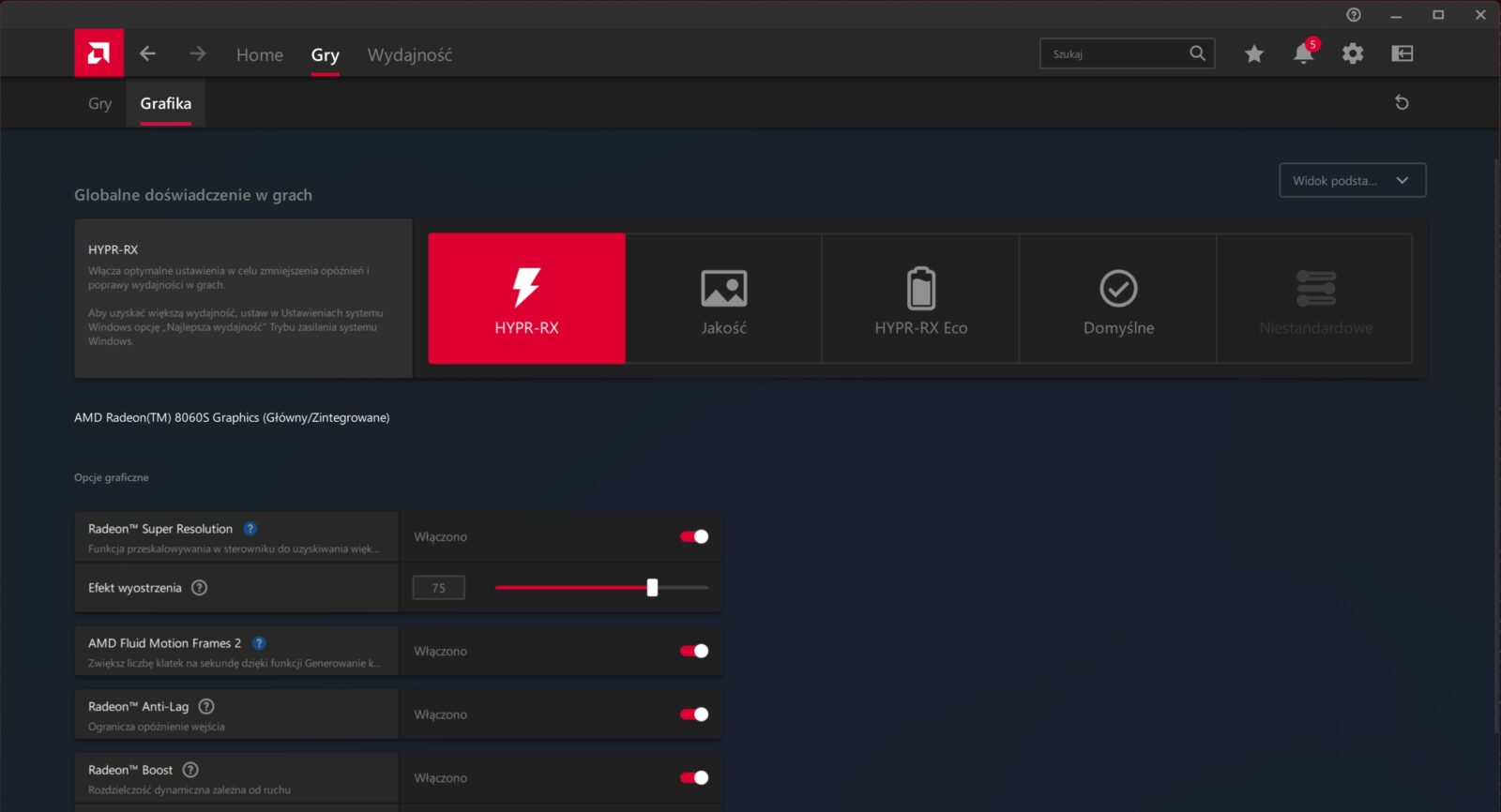Open favorites via the star icon
Viewport: 1501px width, 812px height.
point(1253,53)
